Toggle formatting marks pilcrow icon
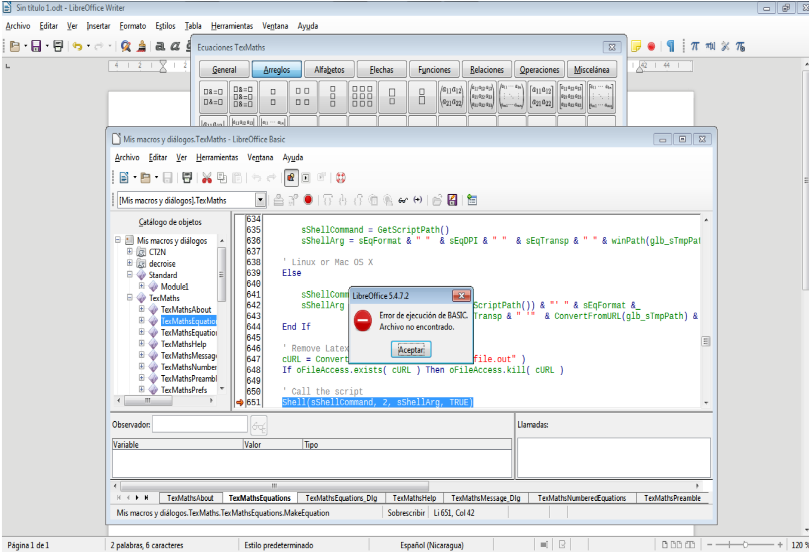Screen dimensions: 809x553 coord(672,46)
